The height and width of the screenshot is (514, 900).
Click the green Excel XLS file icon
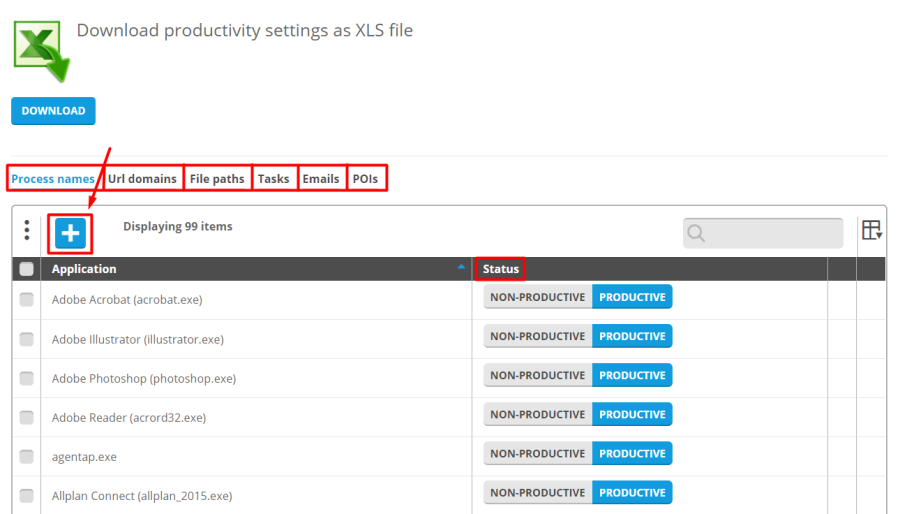(41, 49)
